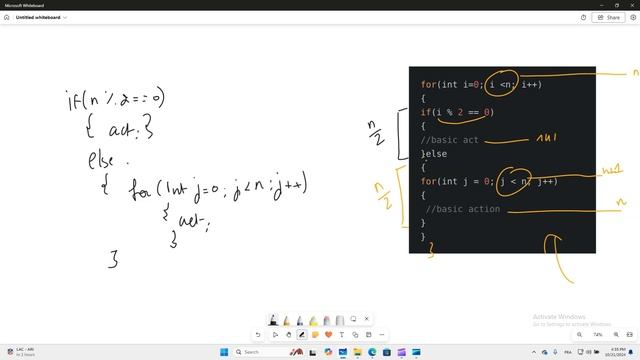Zoom out of the whiteboard
This screenshot has height=360, width=640.
[x=579, y=335]
